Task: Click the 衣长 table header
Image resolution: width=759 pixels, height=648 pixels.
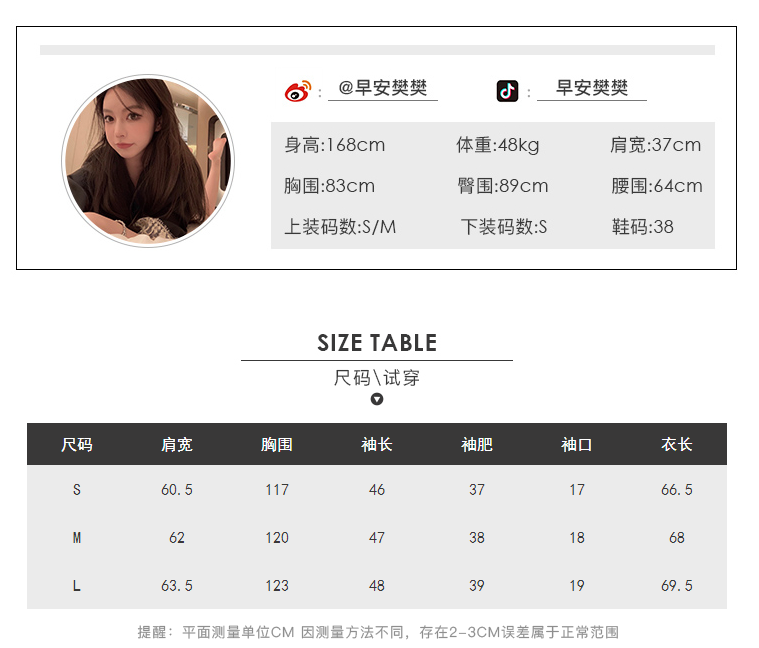Action: pyautogui.click(x=677, y=444)
